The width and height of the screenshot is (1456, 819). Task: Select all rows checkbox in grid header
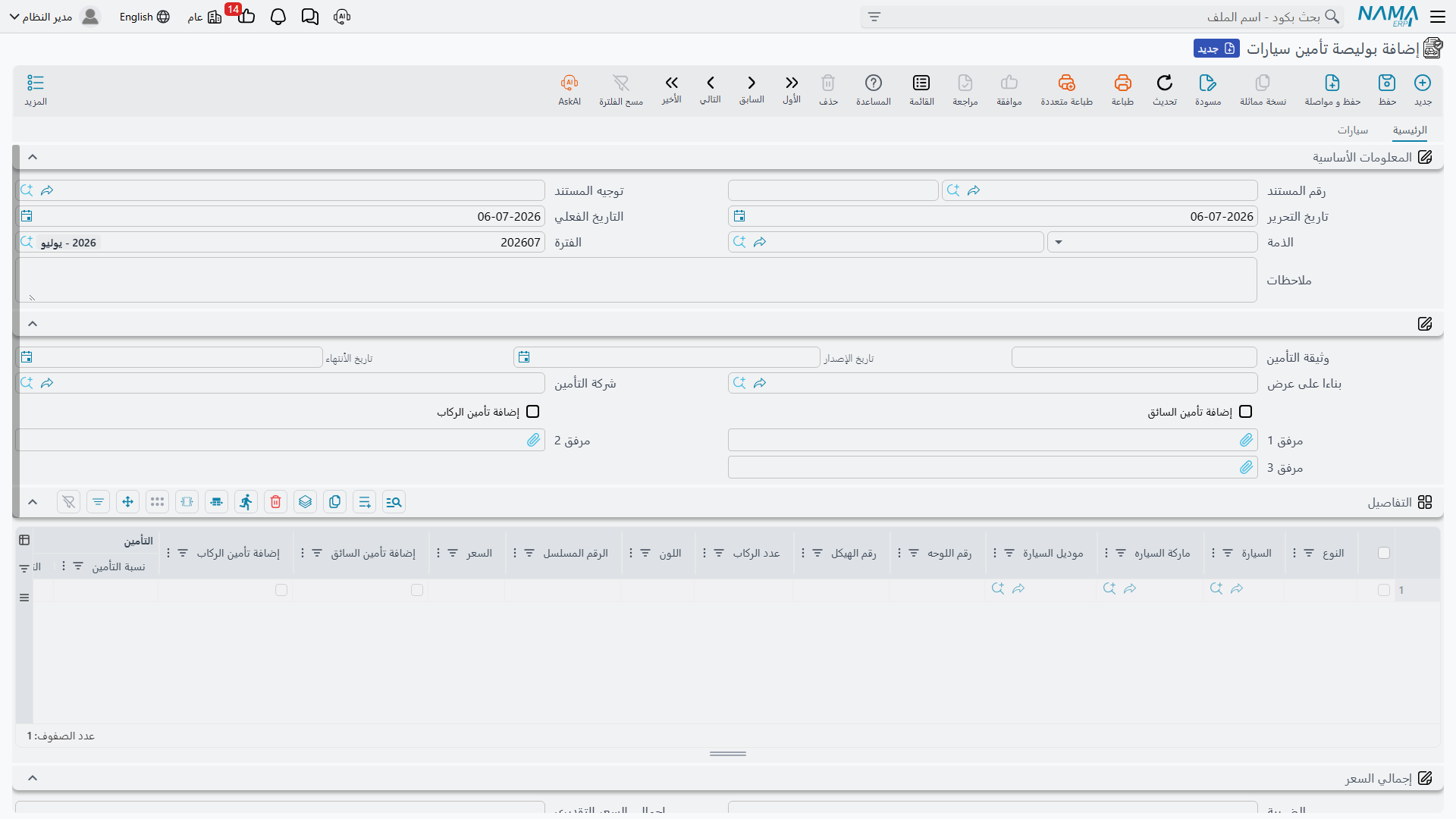click(x=1384, y=553)
